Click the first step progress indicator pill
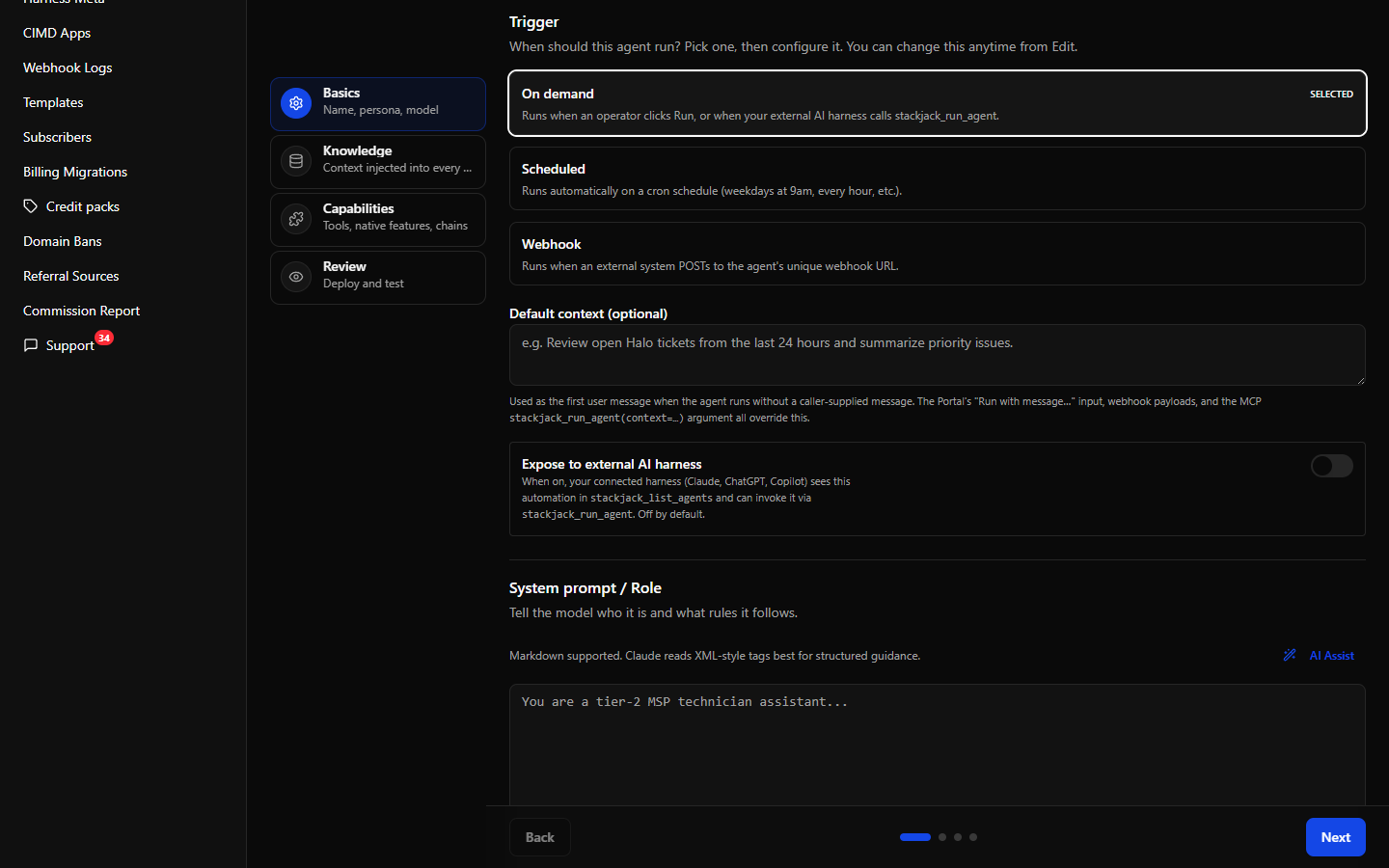This screenshot has height=868, width=1389. [915, 837]
